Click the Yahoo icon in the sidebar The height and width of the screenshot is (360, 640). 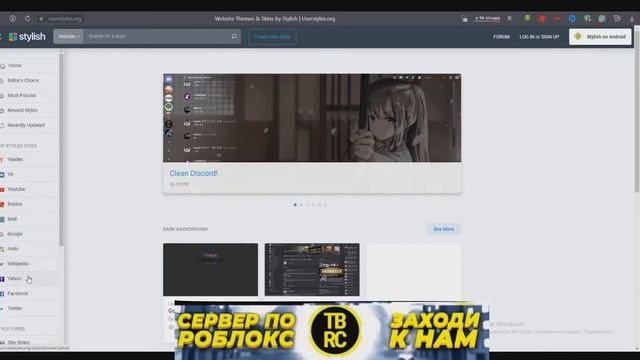click(2, 279)
